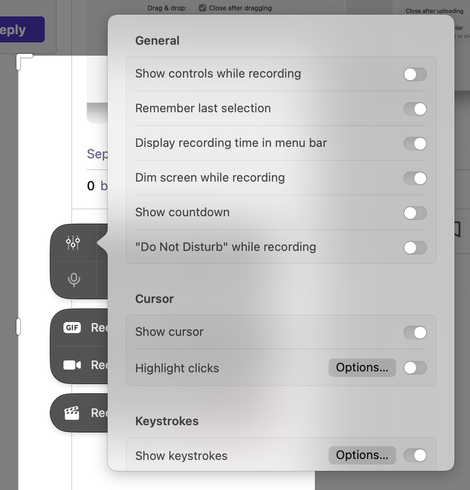
Task: Turn off Show cursor switch
Action: pyautogui.click(x=415, y=332)
